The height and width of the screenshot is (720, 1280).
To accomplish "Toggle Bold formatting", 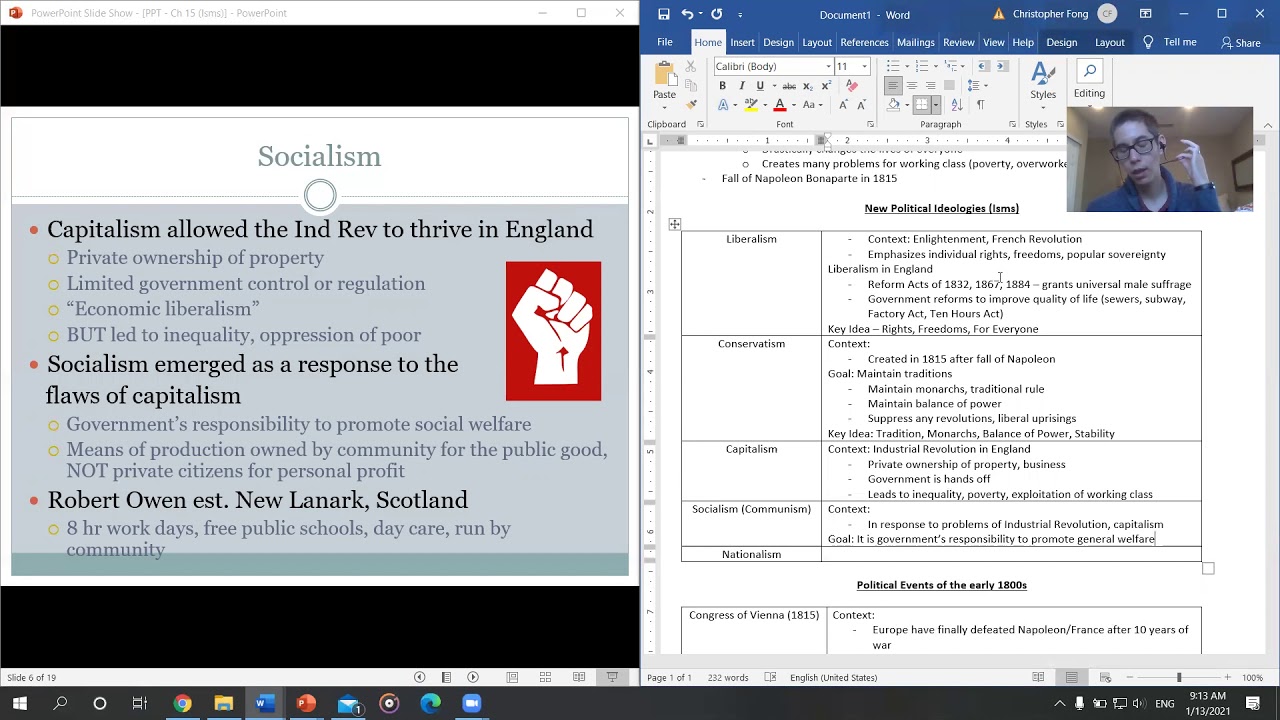I will coord(722,86).
